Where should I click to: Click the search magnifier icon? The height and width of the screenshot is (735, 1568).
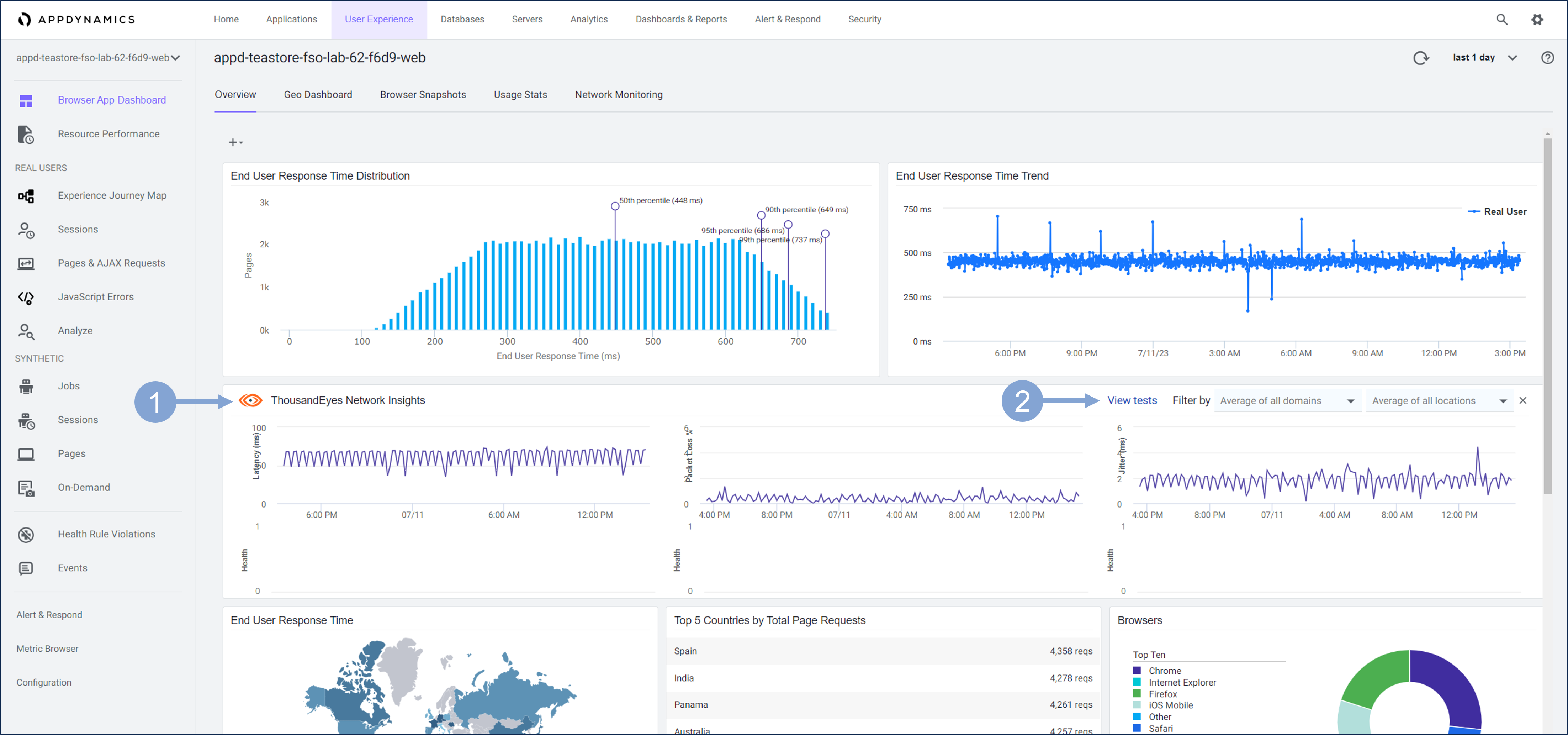click(x=1501, y=20)
